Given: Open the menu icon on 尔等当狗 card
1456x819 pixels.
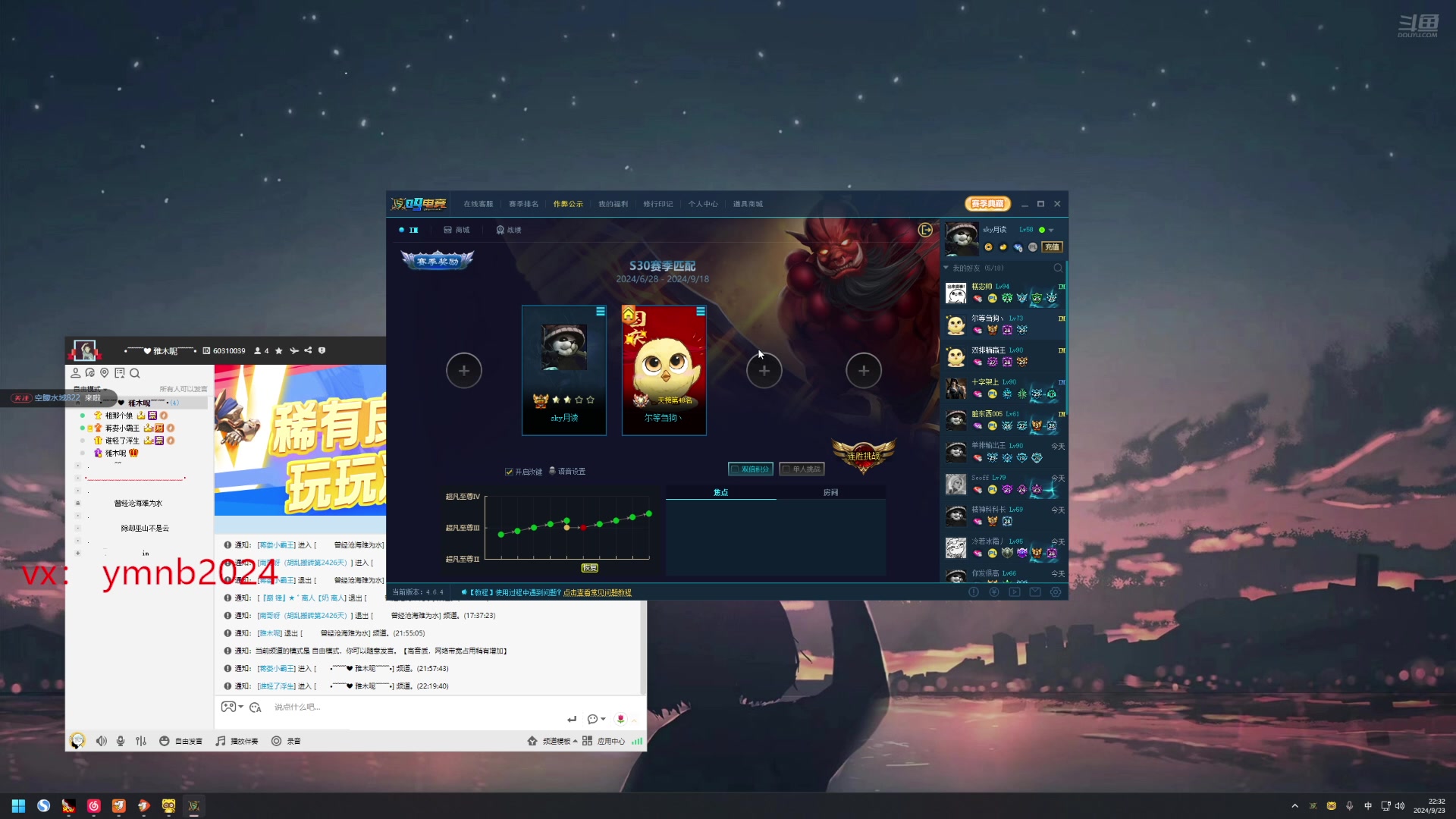Looking at the screenshot, I should coord(701,312).
